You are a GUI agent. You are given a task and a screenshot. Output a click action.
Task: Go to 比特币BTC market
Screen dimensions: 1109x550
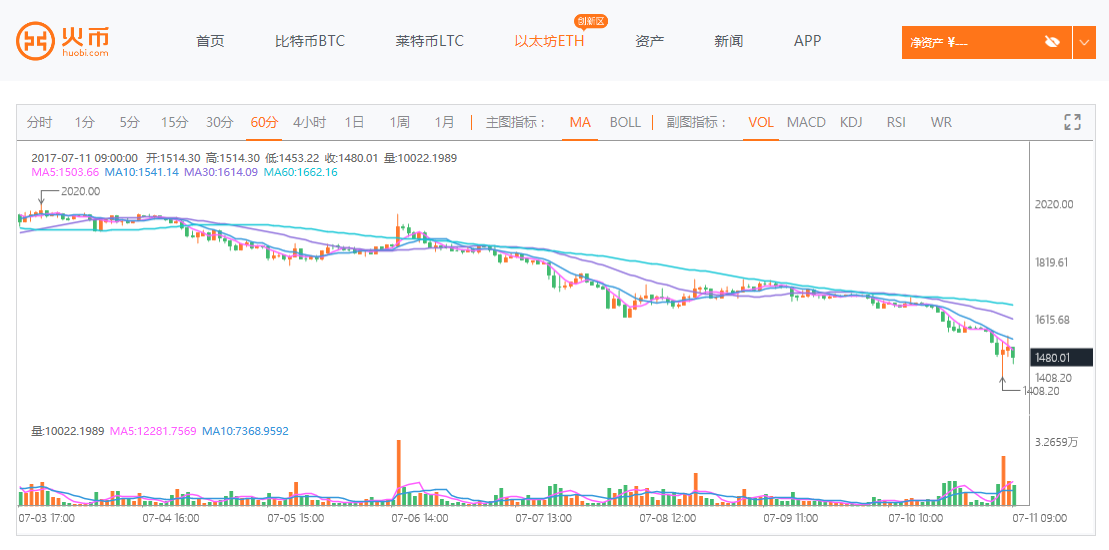pos(310,41)
